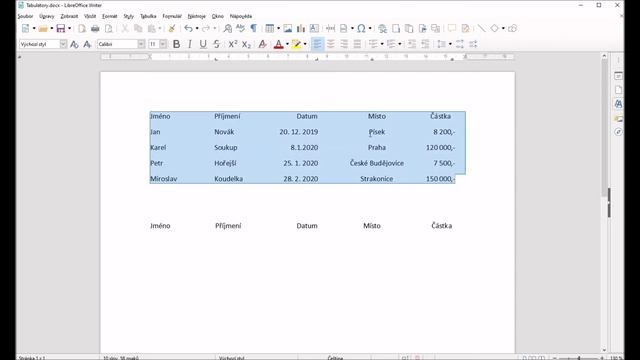Click the Insert Hyperlink icon
This screenshot has height=360, width=640.
point(382,28)
